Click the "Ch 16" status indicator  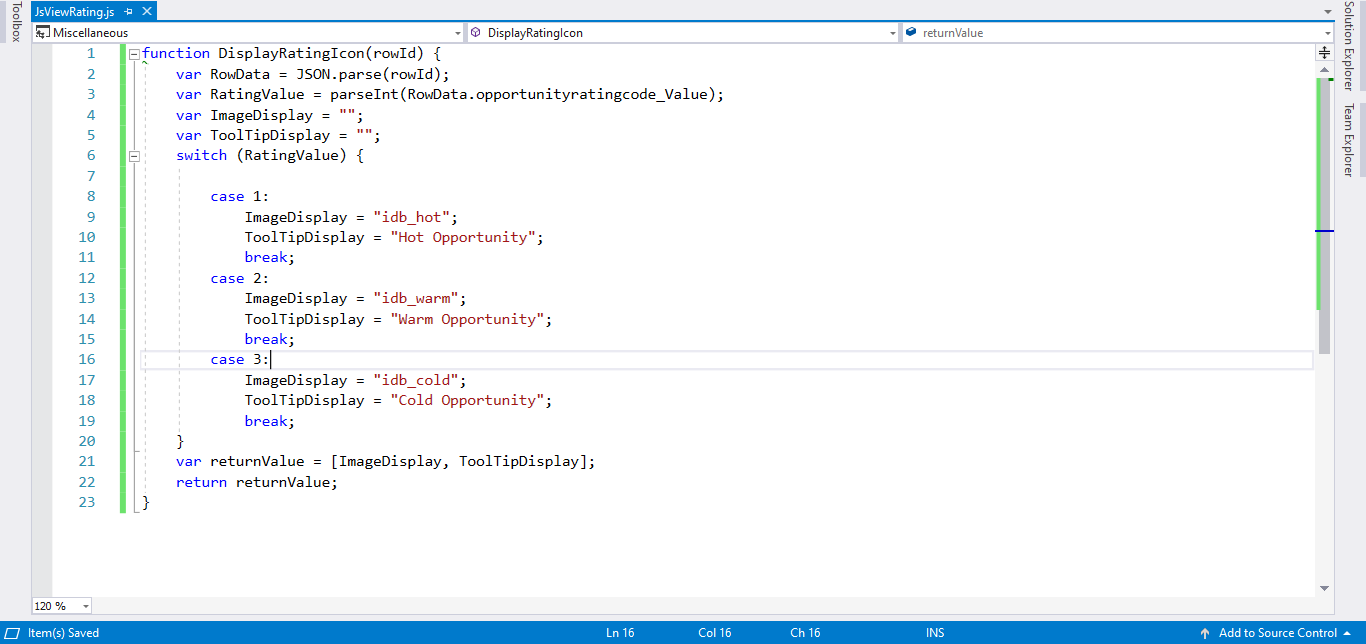(805, 633)
